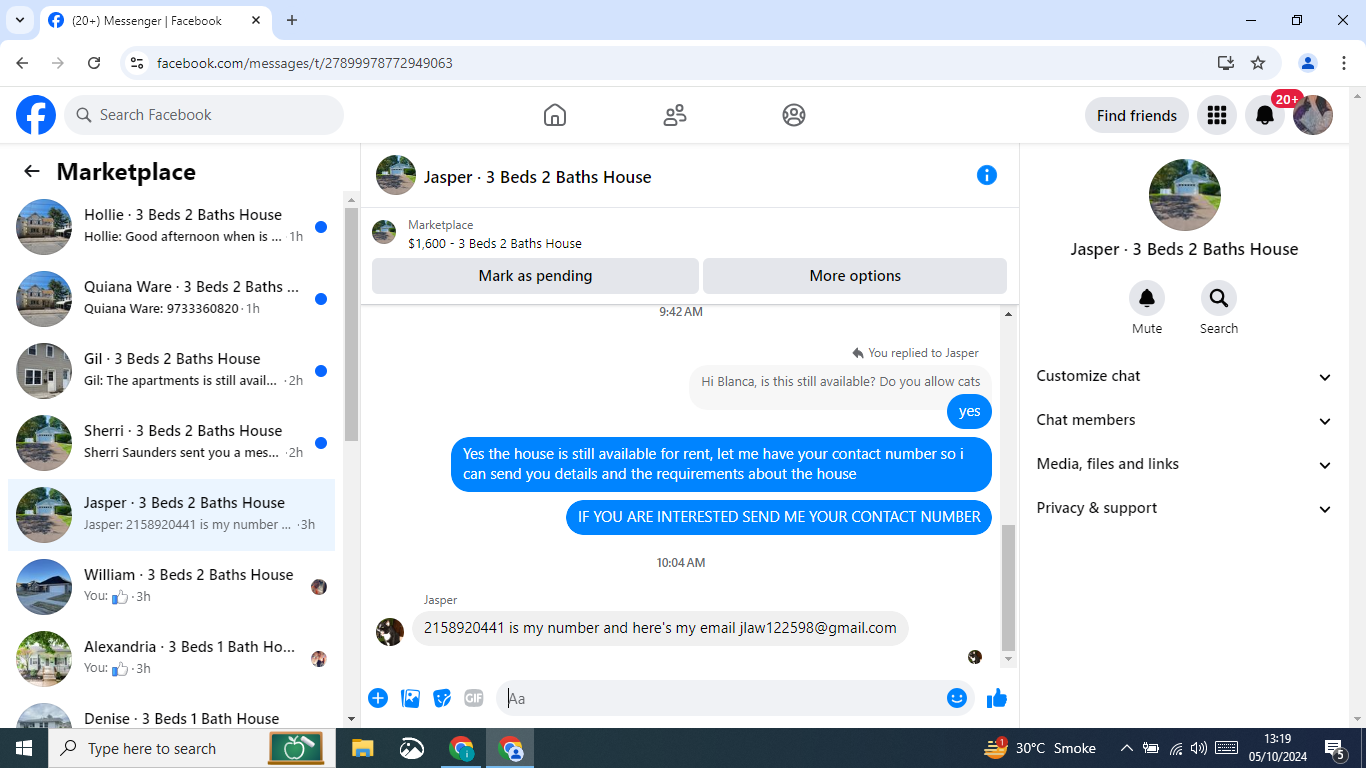Open Denise's conversation

[172, 713]
